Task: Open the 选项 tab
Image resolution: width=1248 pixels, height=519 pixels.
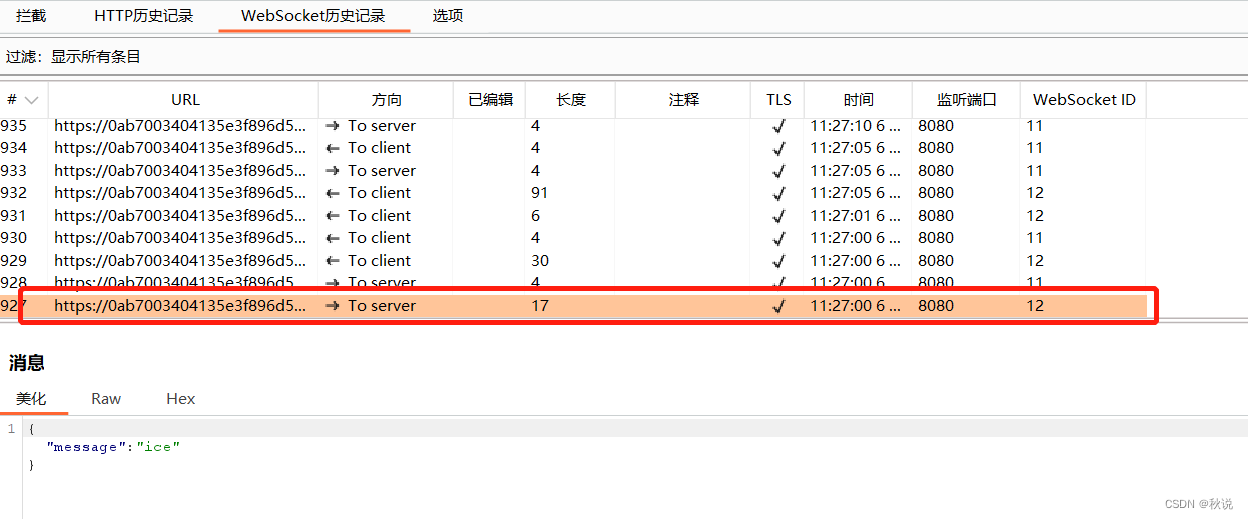Action: [x=448, y=16]
